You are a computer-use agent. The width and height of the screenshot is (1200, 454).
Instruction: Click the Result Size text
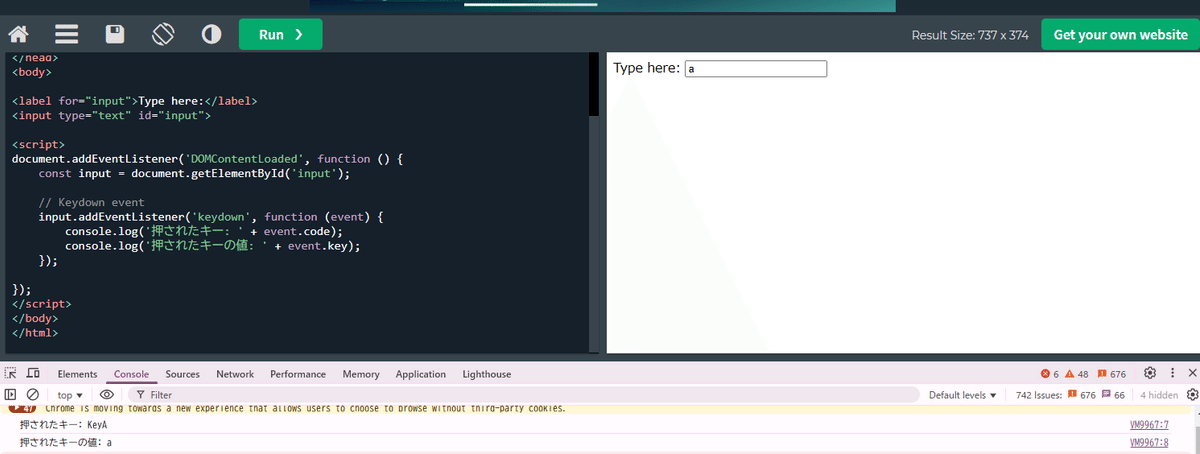(970, 35)
